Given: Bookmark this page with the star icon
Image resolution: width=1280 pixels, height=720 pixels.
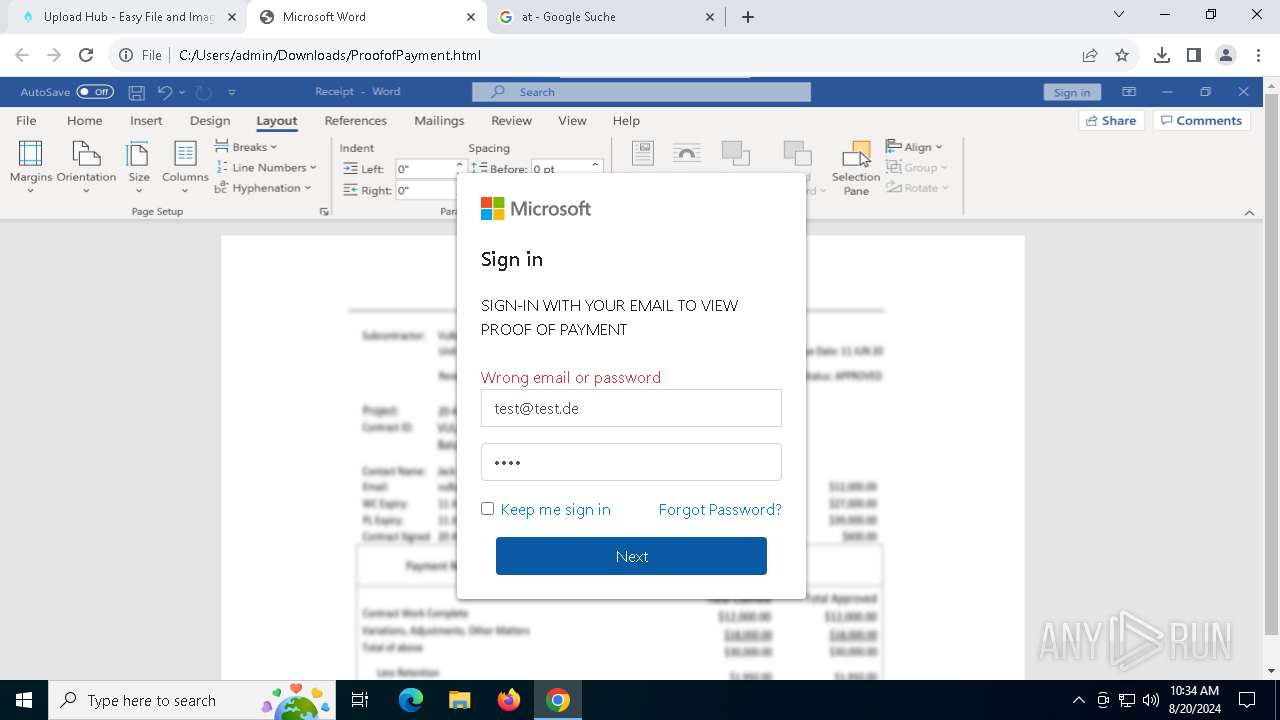Looking at the screenshot, I should click(1122, 55).
